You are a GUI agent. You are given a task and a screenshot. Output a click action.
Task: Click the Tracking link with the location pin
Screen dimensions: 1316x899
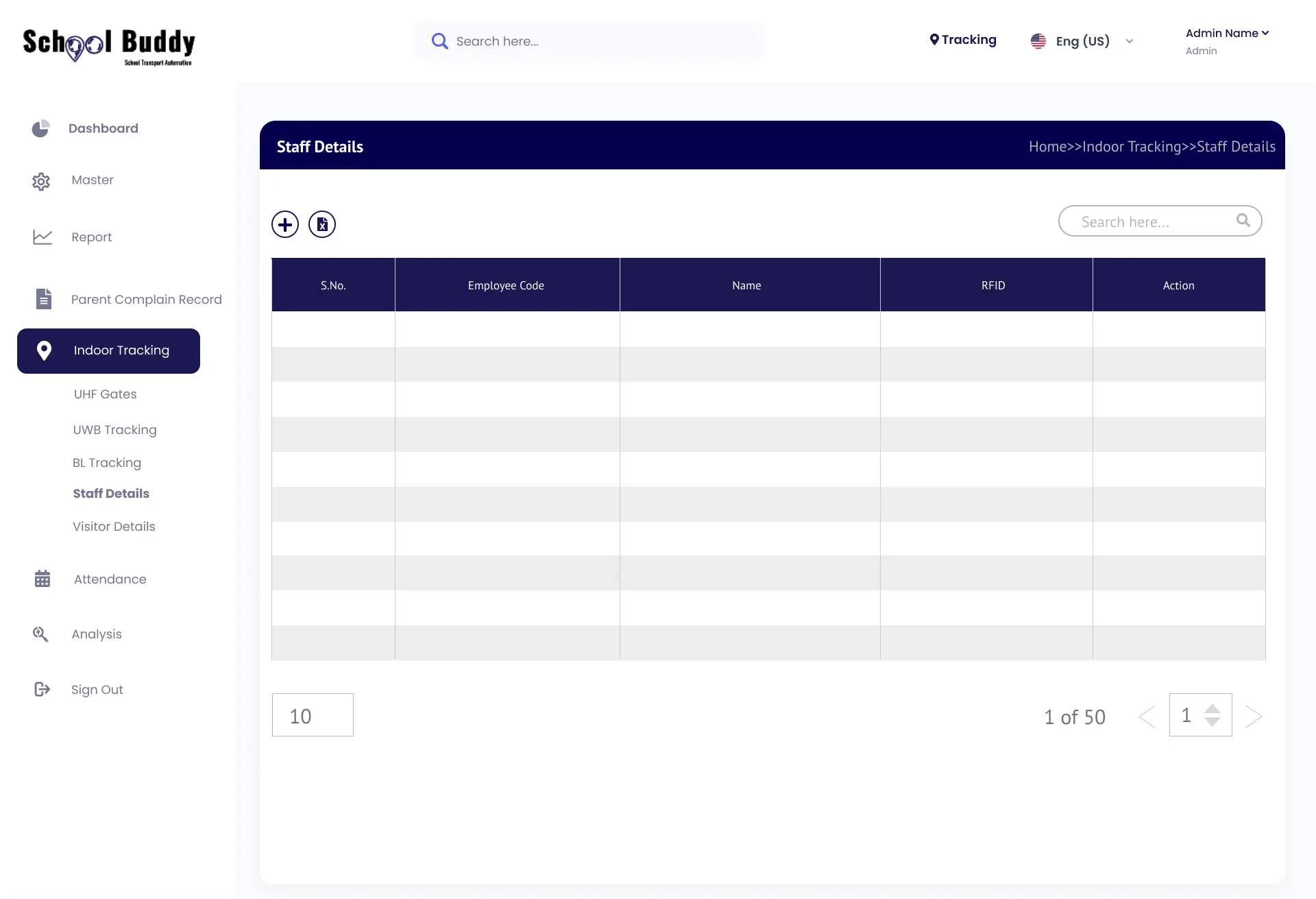click(963, 40)
